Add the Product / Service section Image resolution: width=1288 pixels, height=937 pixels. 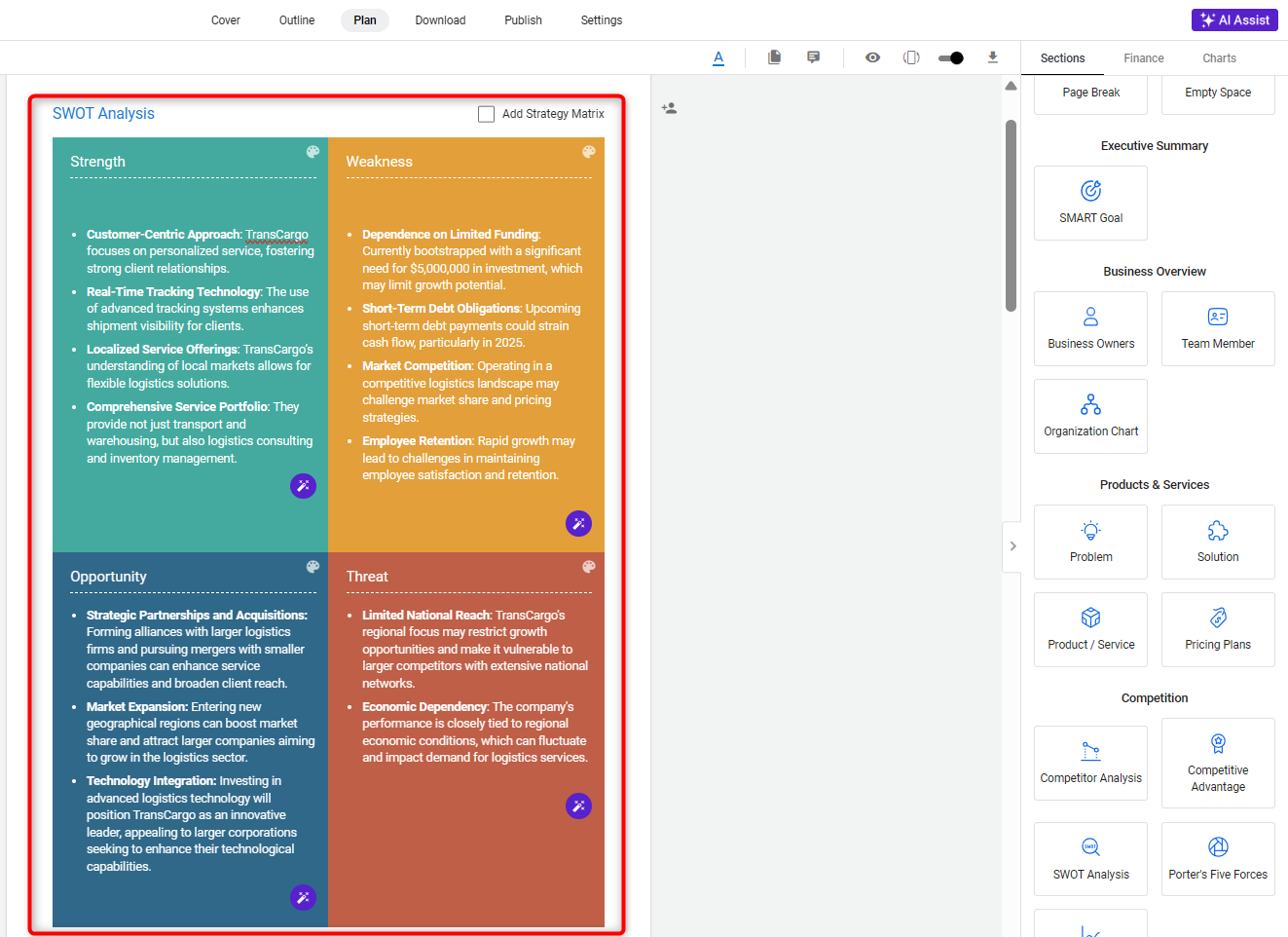point(1090,629)
